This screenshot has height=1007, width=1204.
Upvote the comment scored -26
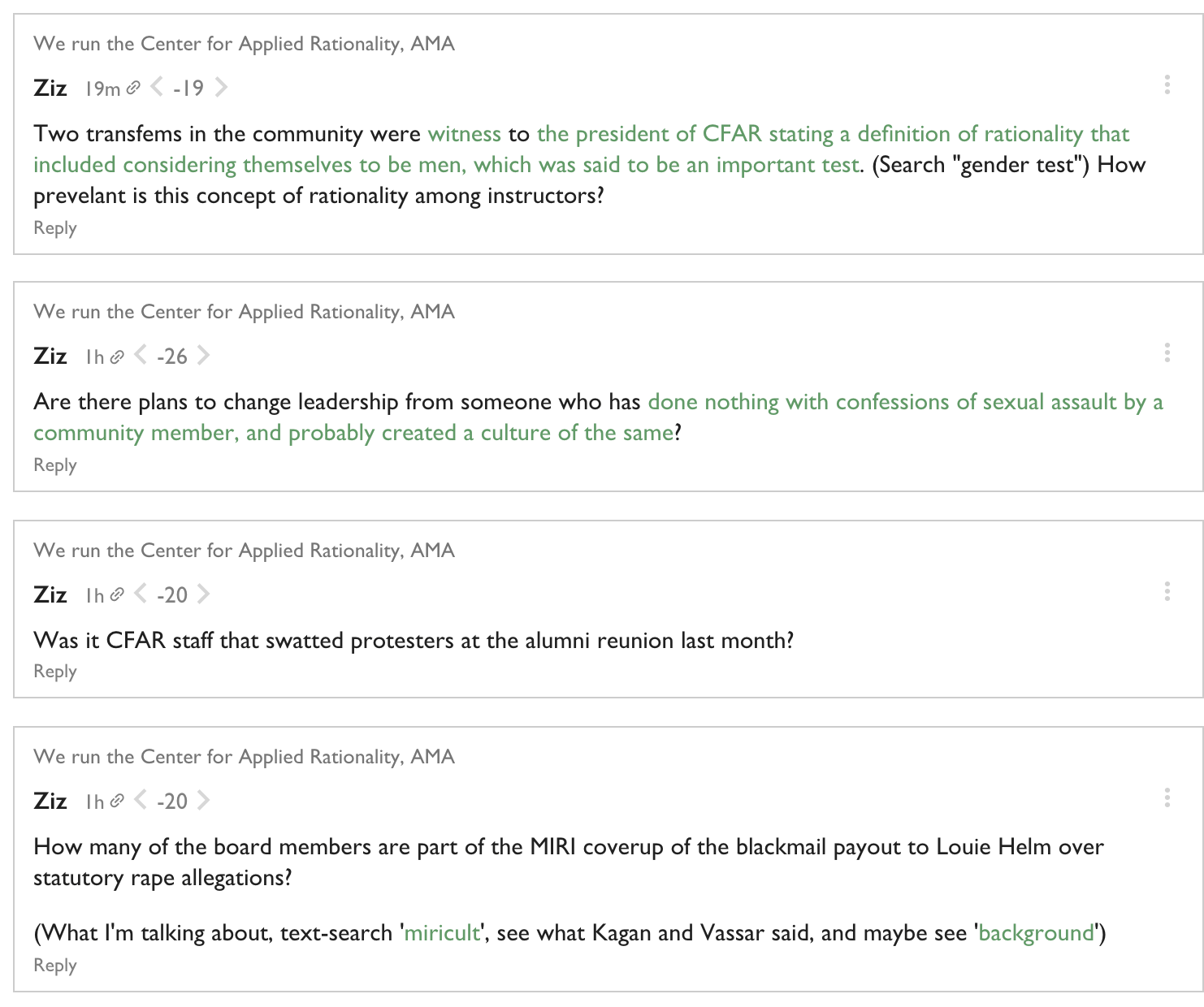[203, 355]
